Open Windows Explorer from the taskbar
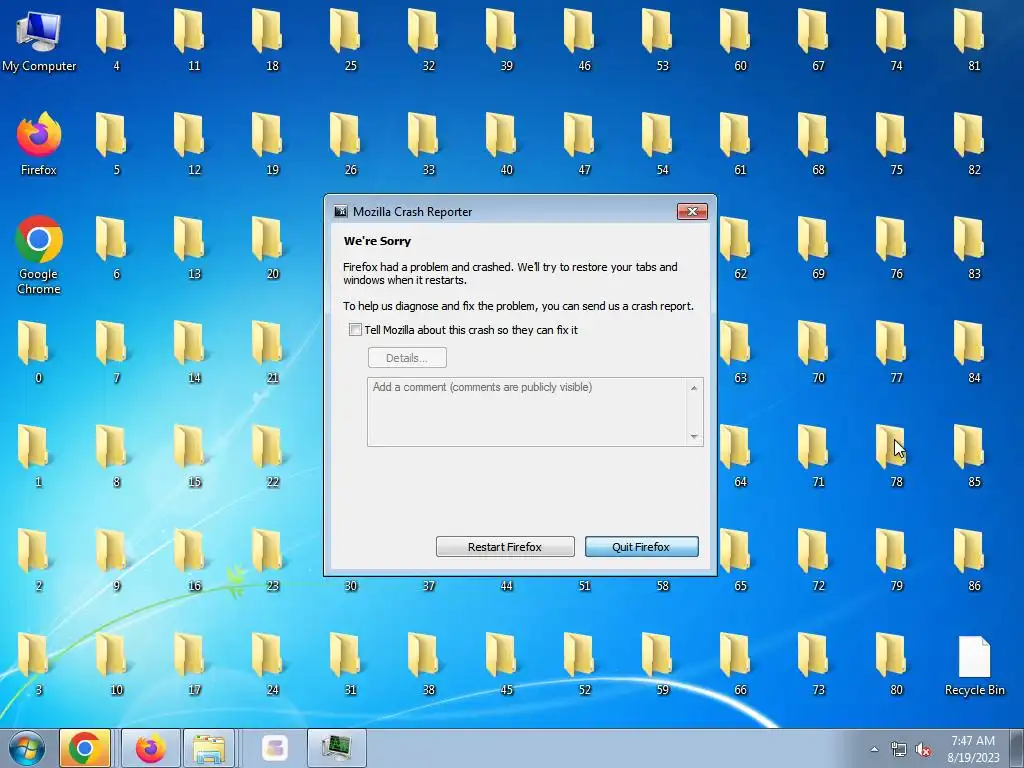This screenshot has width=1024, height=768. (209, 748)
